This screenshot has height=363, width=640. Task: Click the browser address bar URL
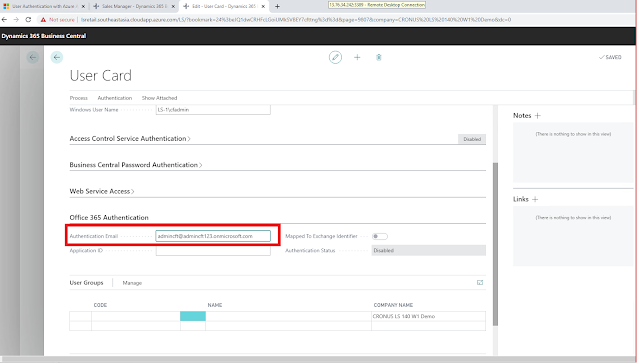point(296,20)
